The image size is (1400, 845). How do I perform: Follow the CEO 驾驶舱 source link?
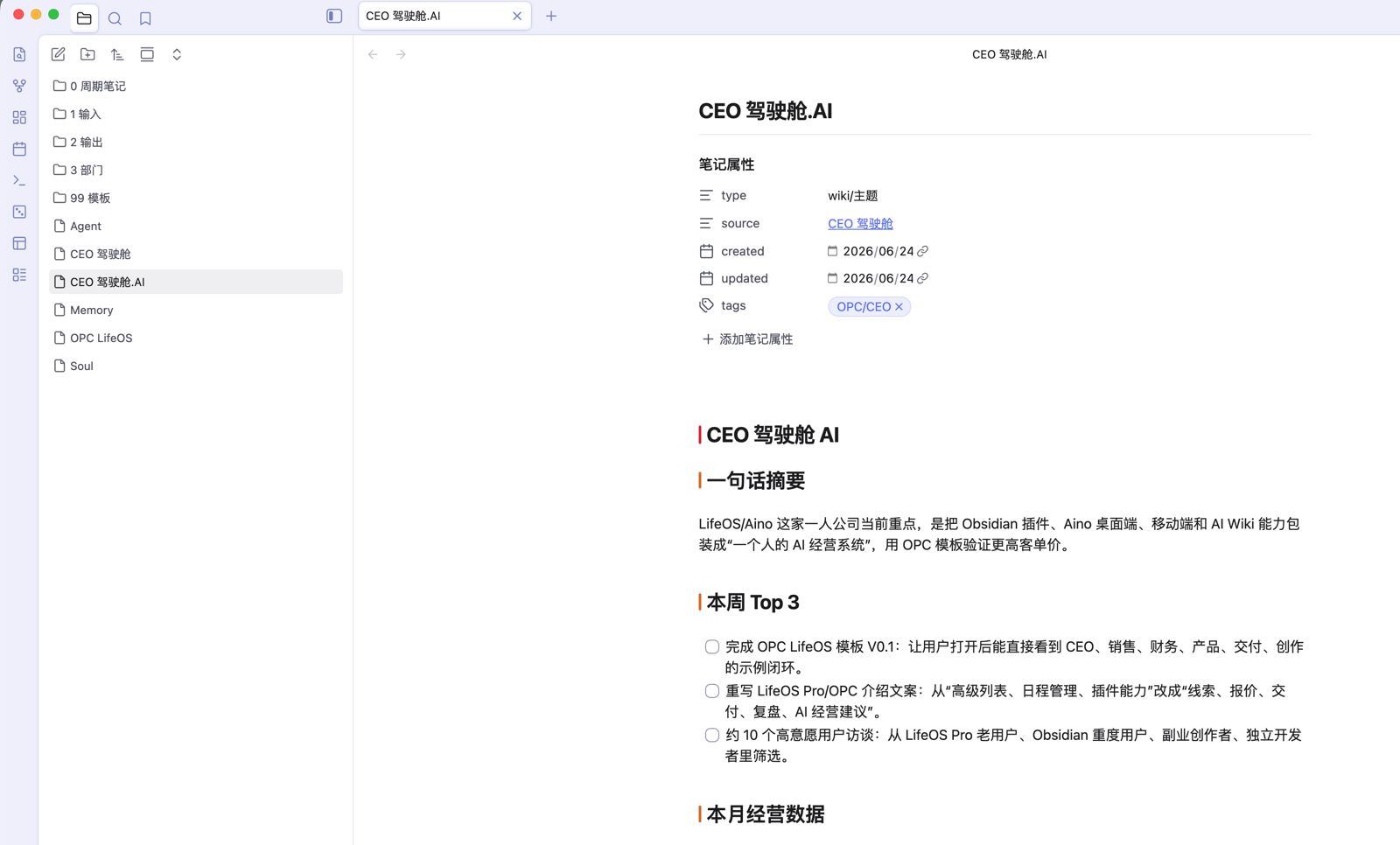[860, 224]
